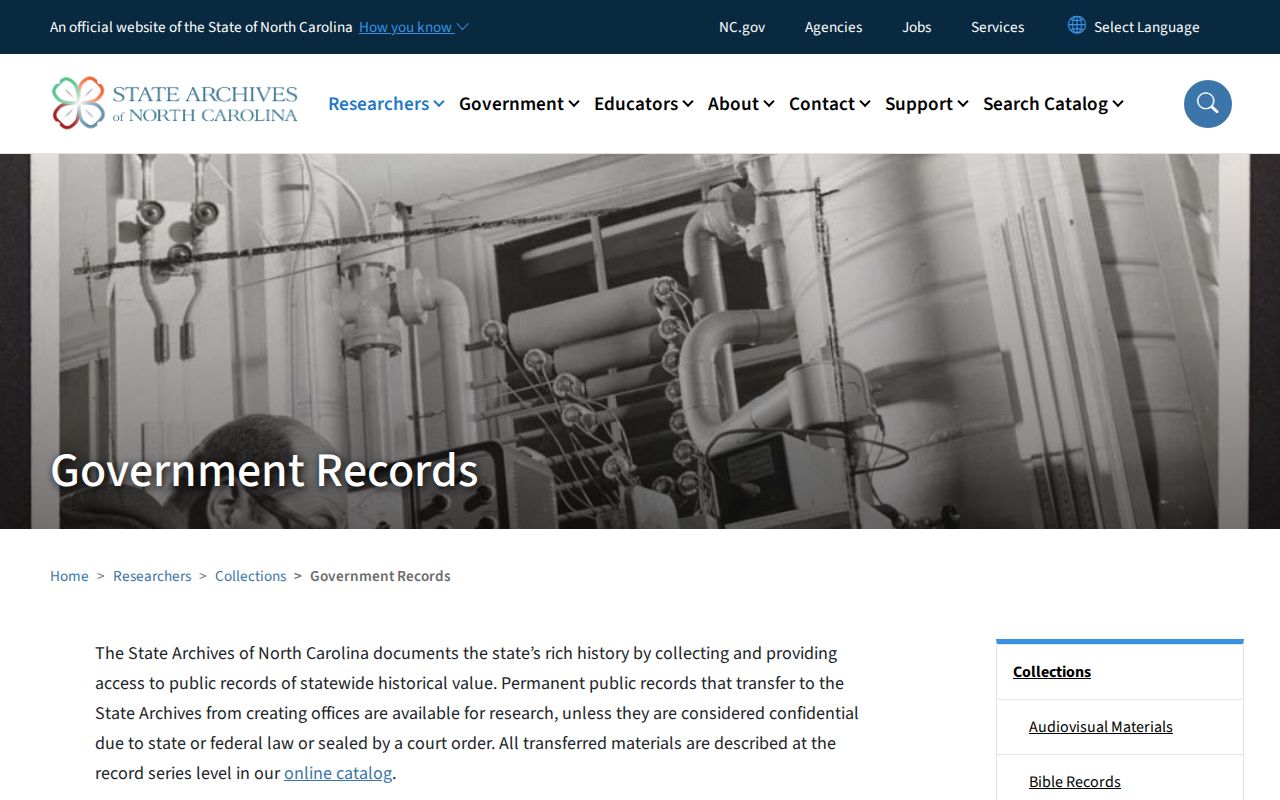Click the Government Records hero image
1280x800 pixels.
point(640,341)
